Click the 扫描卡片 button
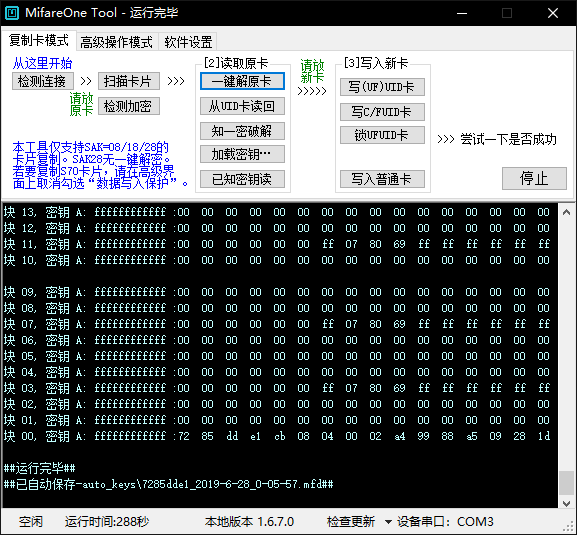This screenshot has height=535, width=577. [128, 81]
